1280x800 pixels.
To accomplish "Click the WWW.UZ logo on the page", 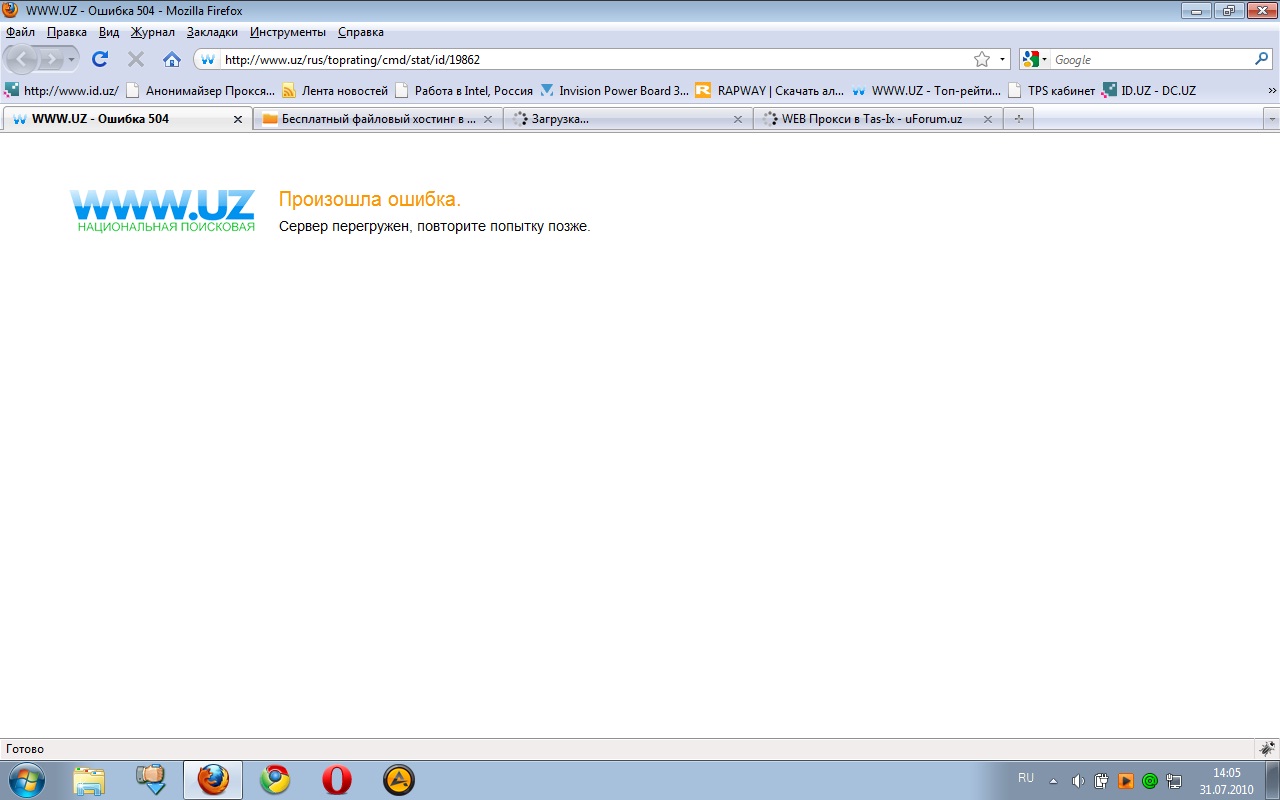I will tap(162, 211).
